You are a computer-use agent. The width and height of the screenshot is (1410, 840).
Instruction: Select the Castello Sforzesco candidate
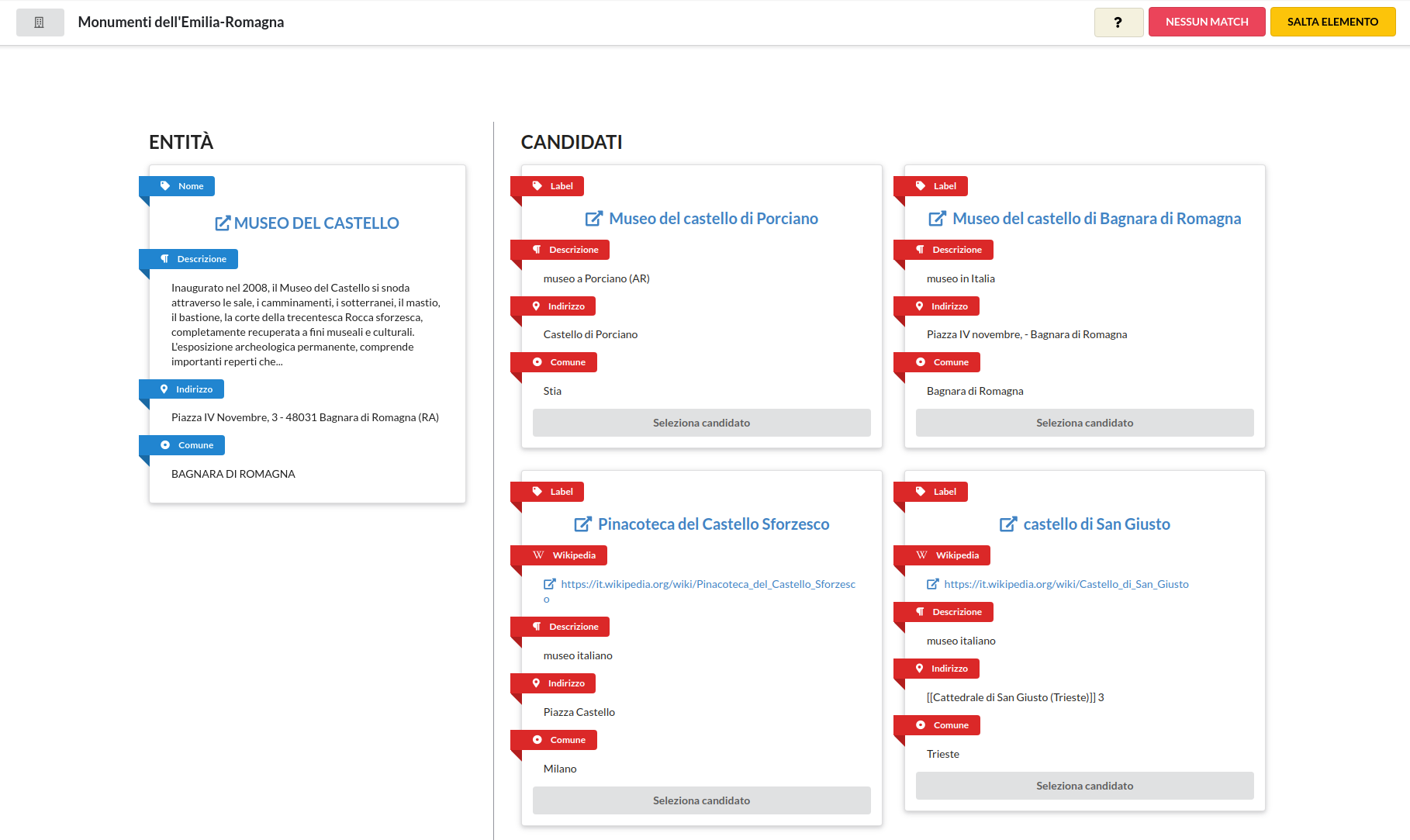(701, 800)
